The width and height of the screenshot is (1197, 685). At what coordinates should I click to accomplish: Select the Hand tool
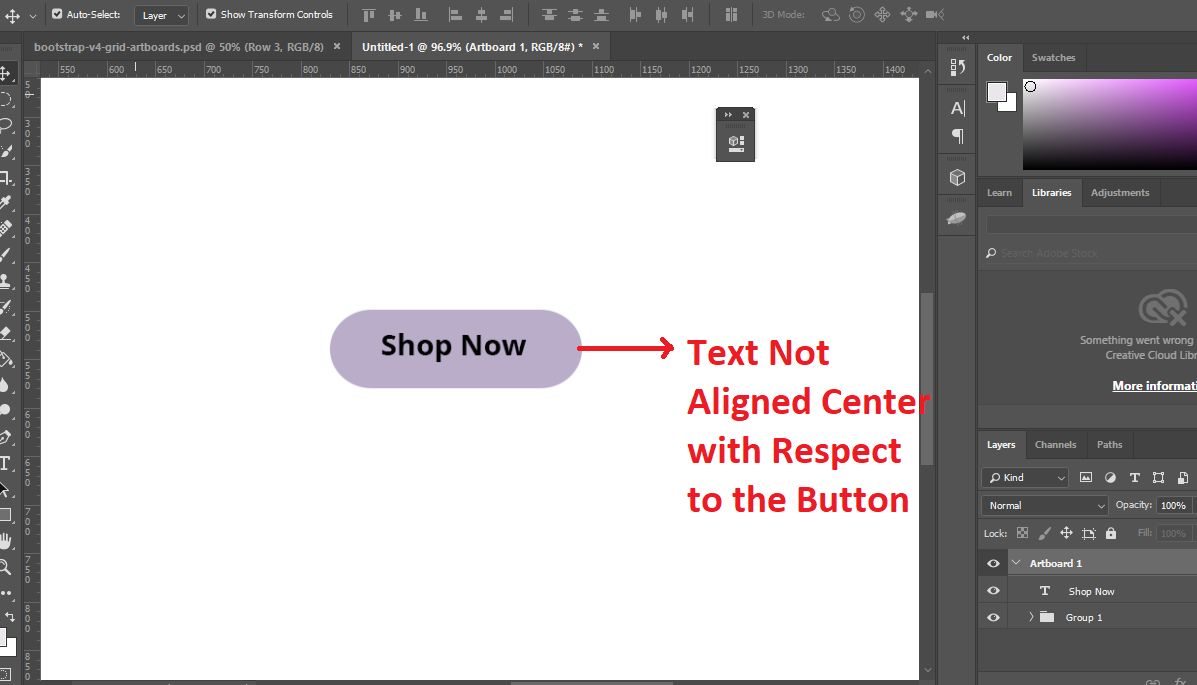click(x=5, y=541)
